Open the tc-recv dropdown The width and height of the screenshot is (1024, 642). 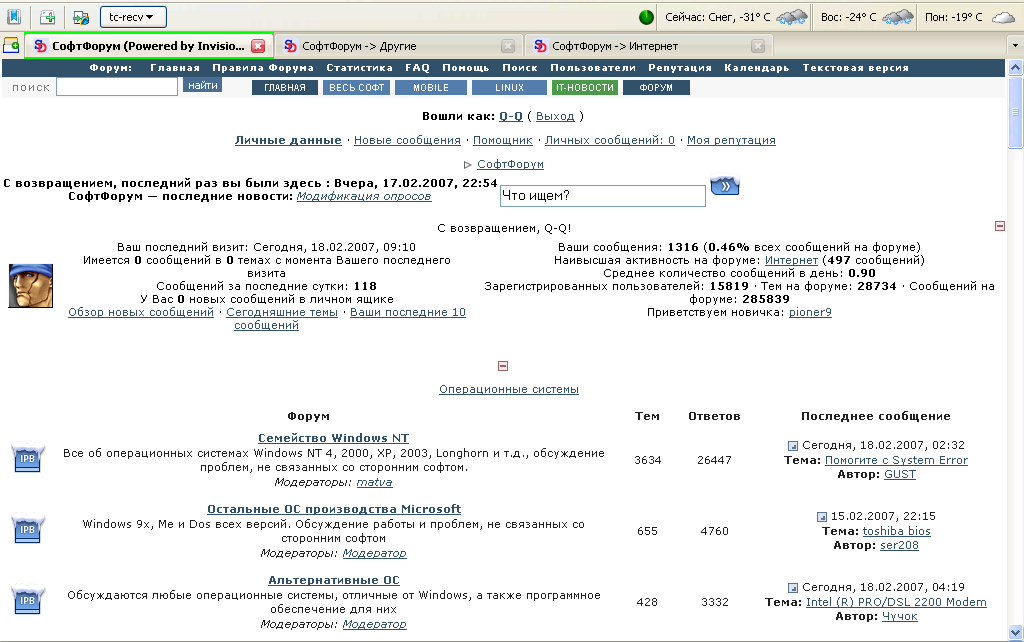[x=133, y=17]
